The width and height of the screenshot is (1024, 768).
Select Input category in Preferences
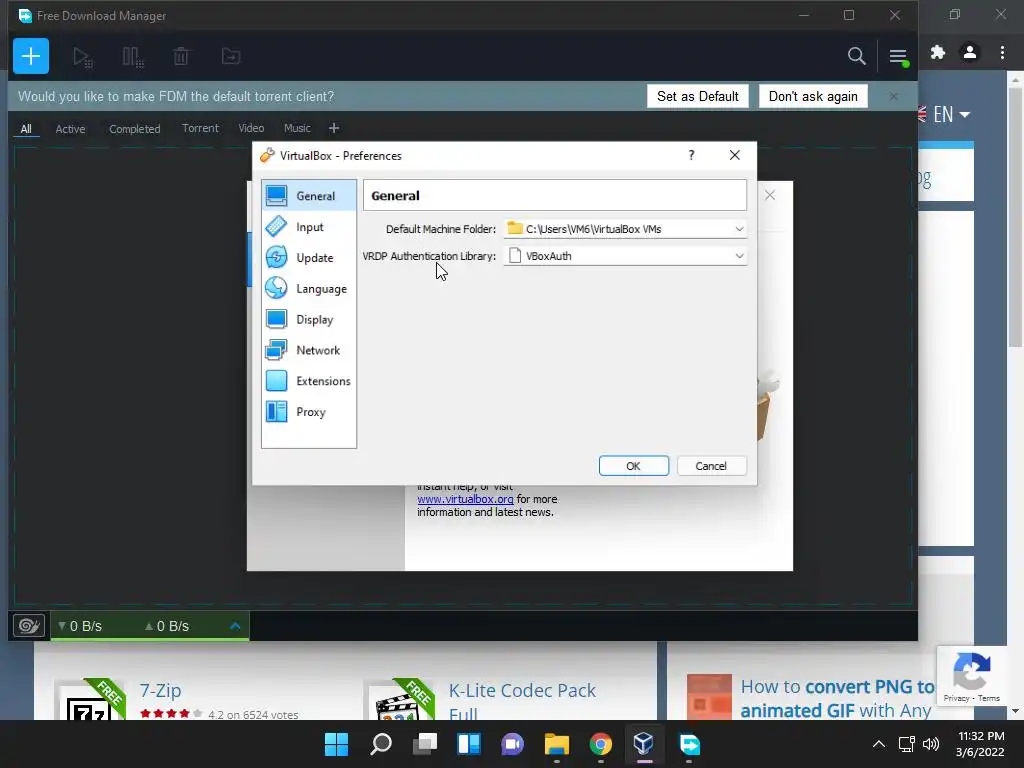point(309,227)
